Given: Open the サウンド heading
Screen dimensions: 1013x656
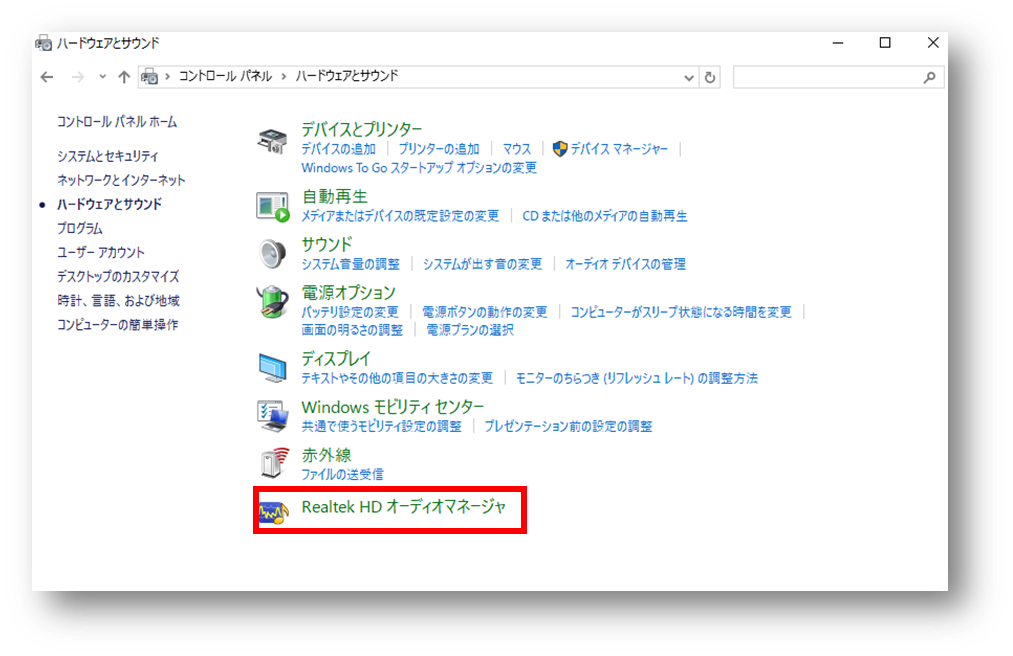Looking at the screenshot, I should click(x=327, y=244).
